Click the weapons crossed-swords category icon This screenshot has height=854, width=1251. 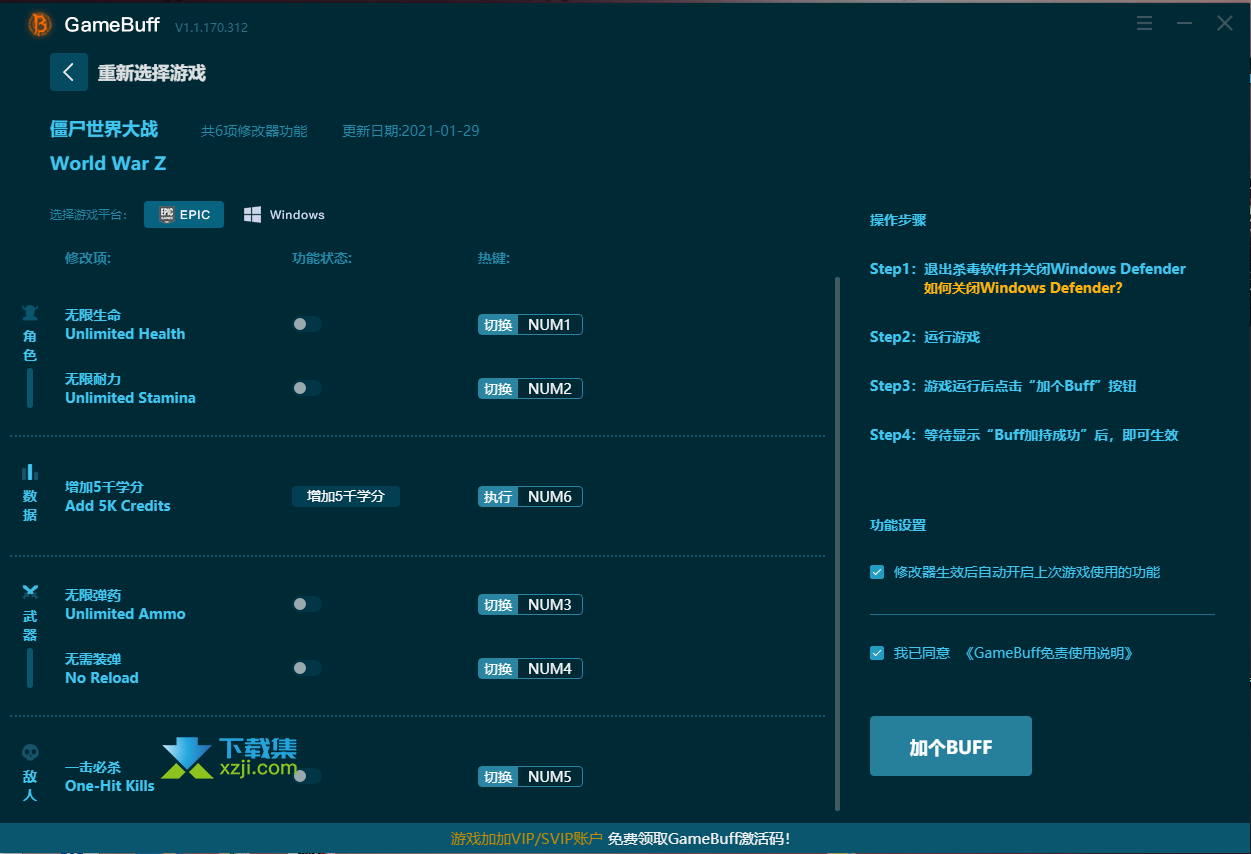pos(30,592)
